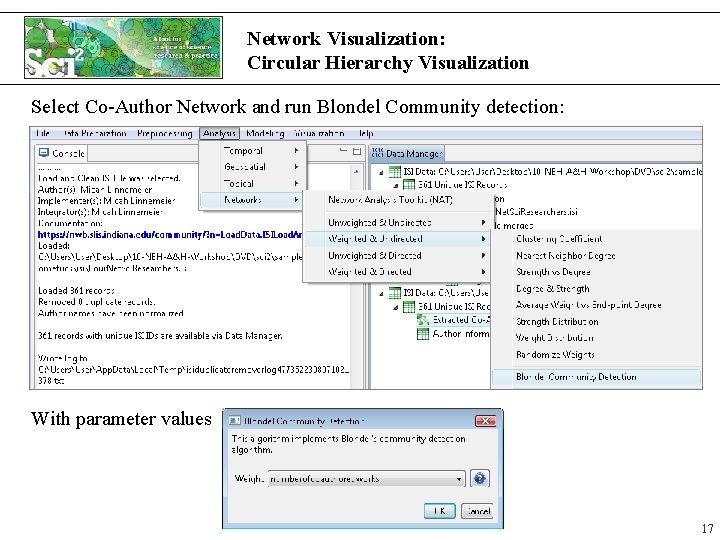This screenshot has width=720, height=540.
Task: Choose Clustering Coefficient
Action: [559, 239]
